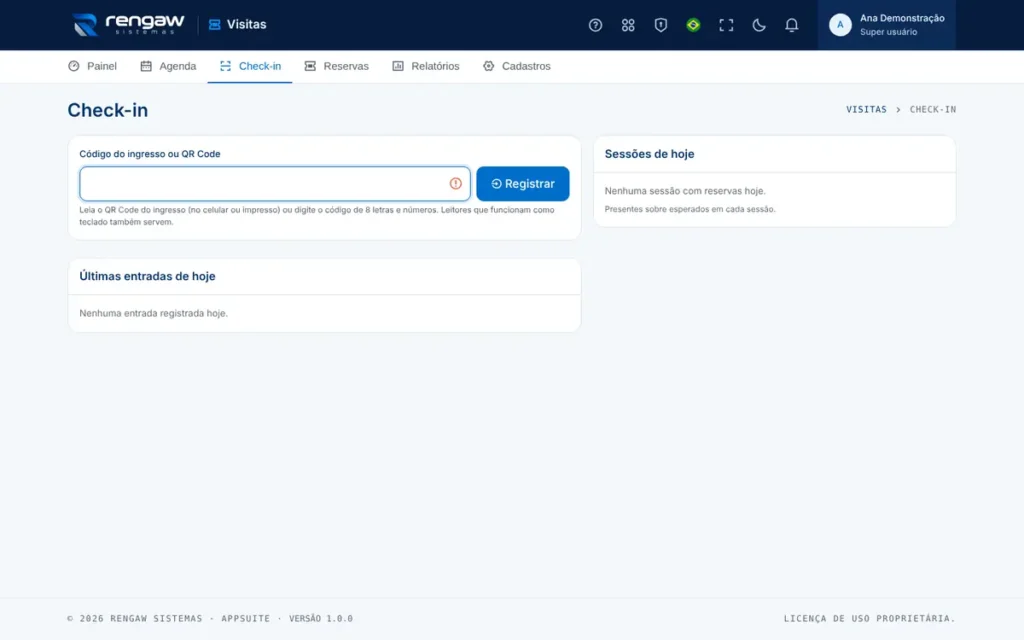Click CHECK-IN in the breadcrumb
Screen dimensions: 1024x640
click(x=933, y=110)
